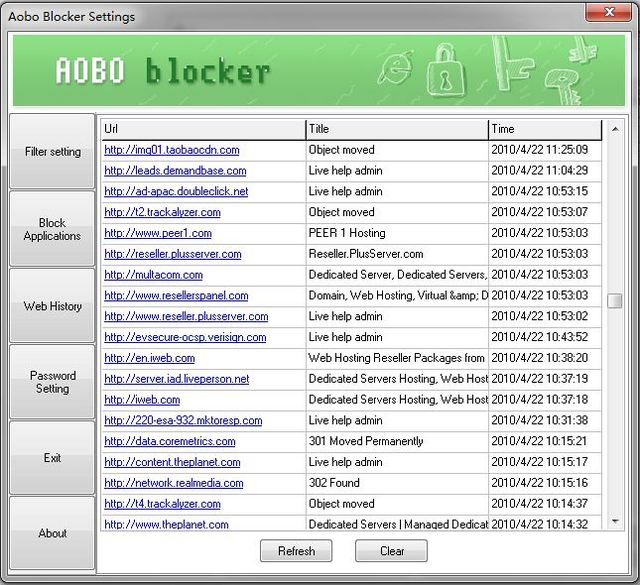Select 'Dedicated Server, Dedicated Servers,' title cell

tap(398, 275)
